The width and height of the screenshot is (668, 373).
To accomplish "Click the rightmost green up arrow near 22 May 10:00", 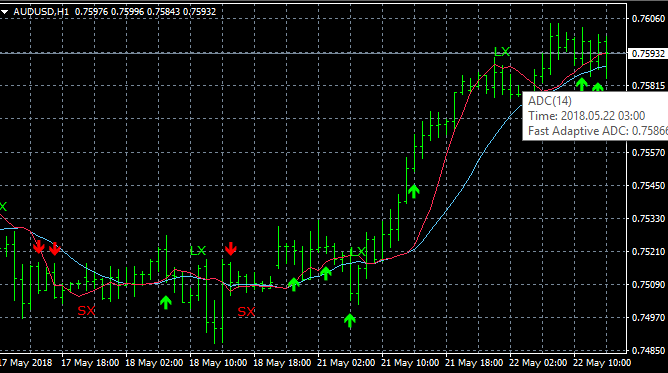I will pos(598,88).
